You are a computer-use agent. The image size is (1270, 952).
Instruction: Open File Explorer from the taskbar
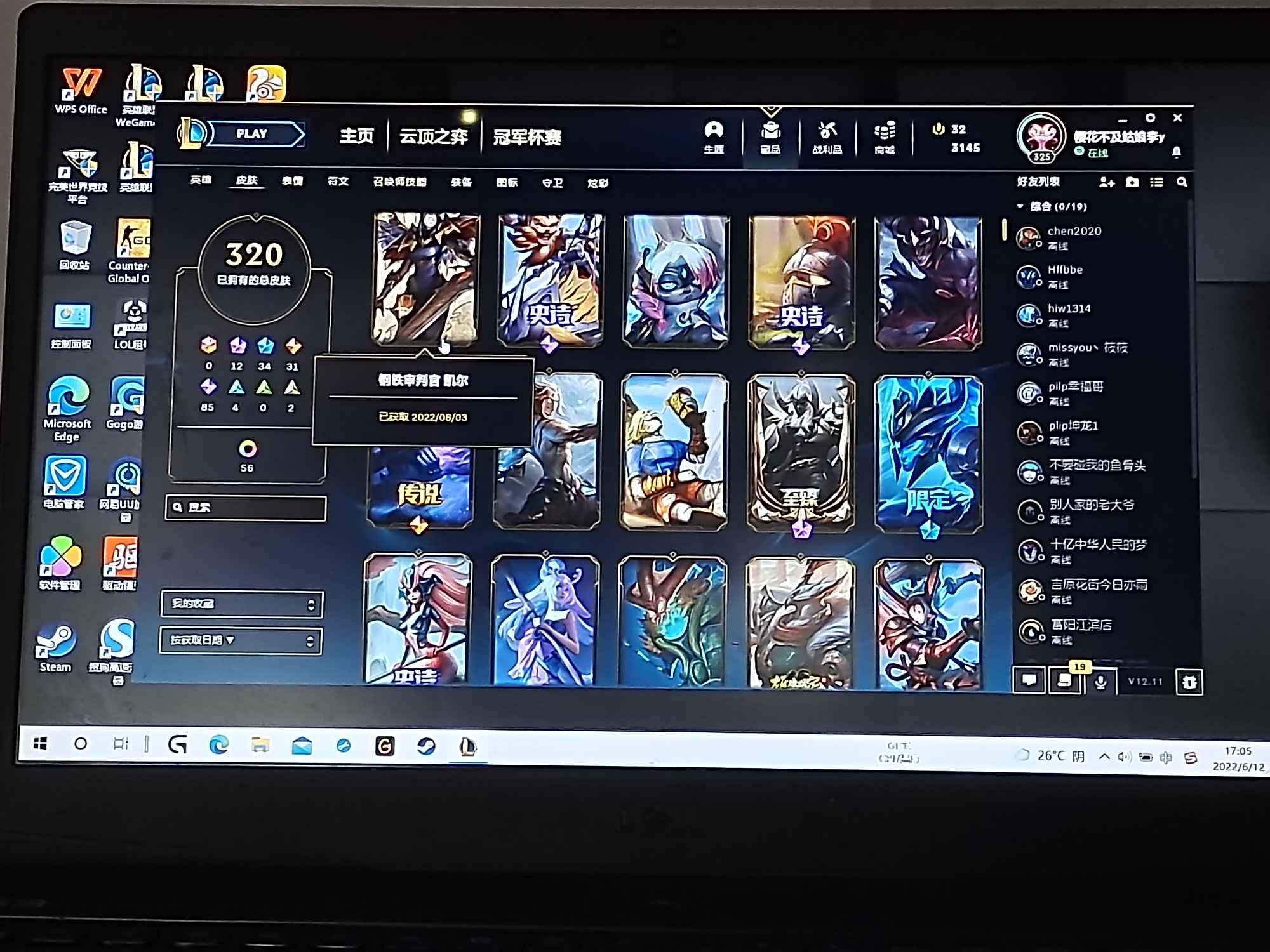260,744
